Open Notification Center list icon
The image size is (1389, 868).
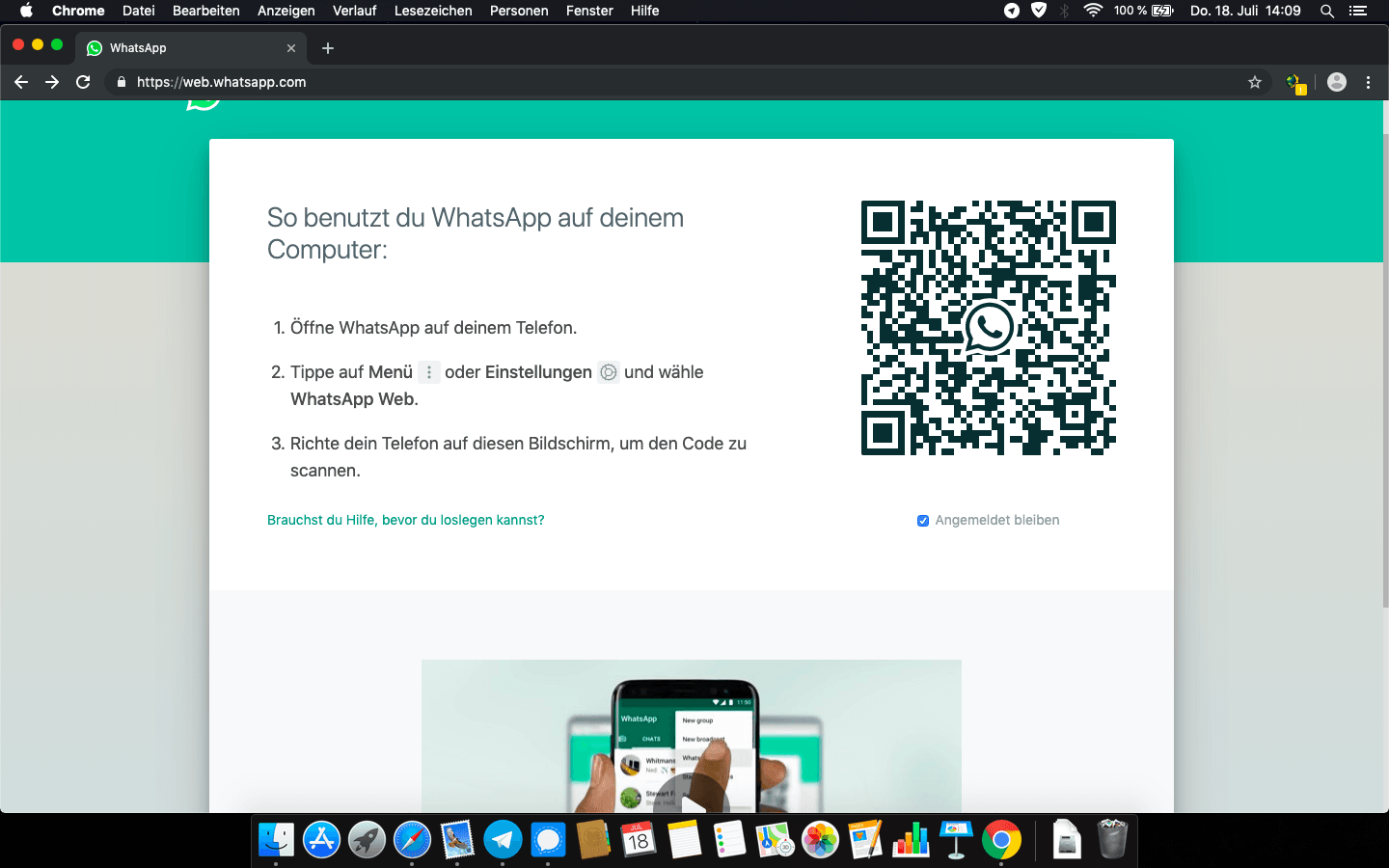[1358, 11]
